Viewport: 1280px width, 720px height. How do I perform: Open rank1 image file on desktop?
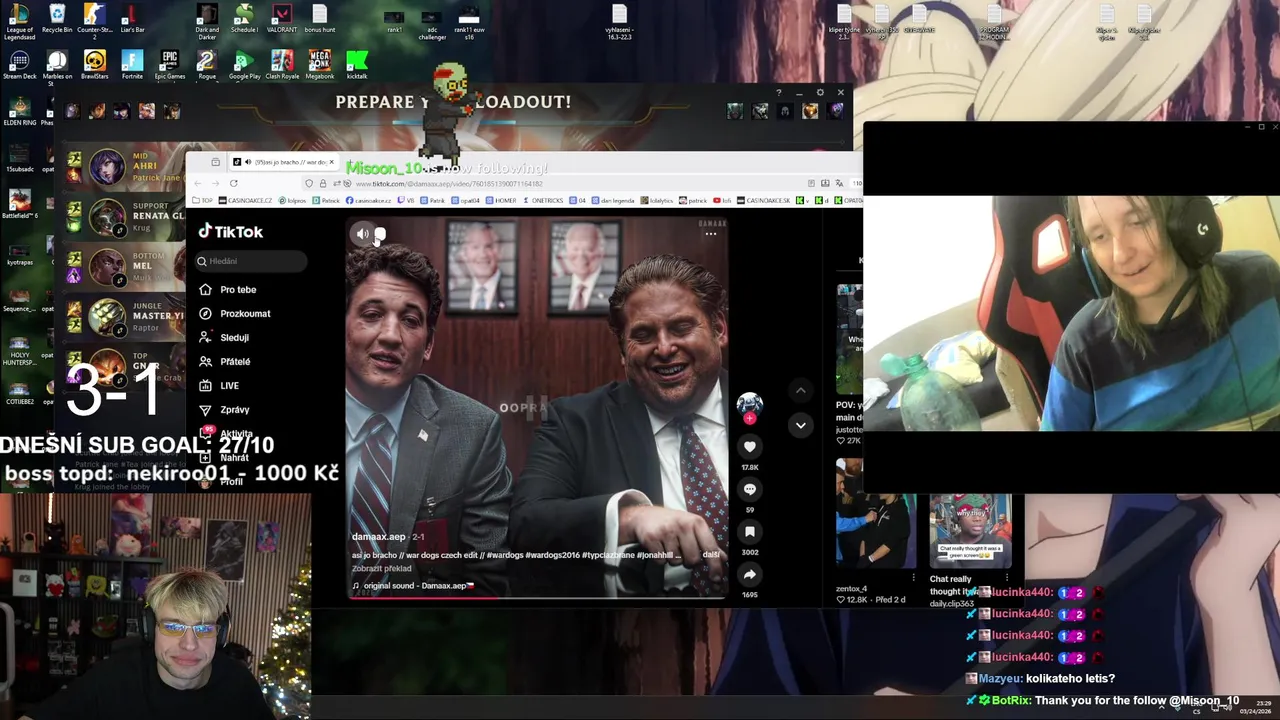pyautogui.click(x=394, y=21)
